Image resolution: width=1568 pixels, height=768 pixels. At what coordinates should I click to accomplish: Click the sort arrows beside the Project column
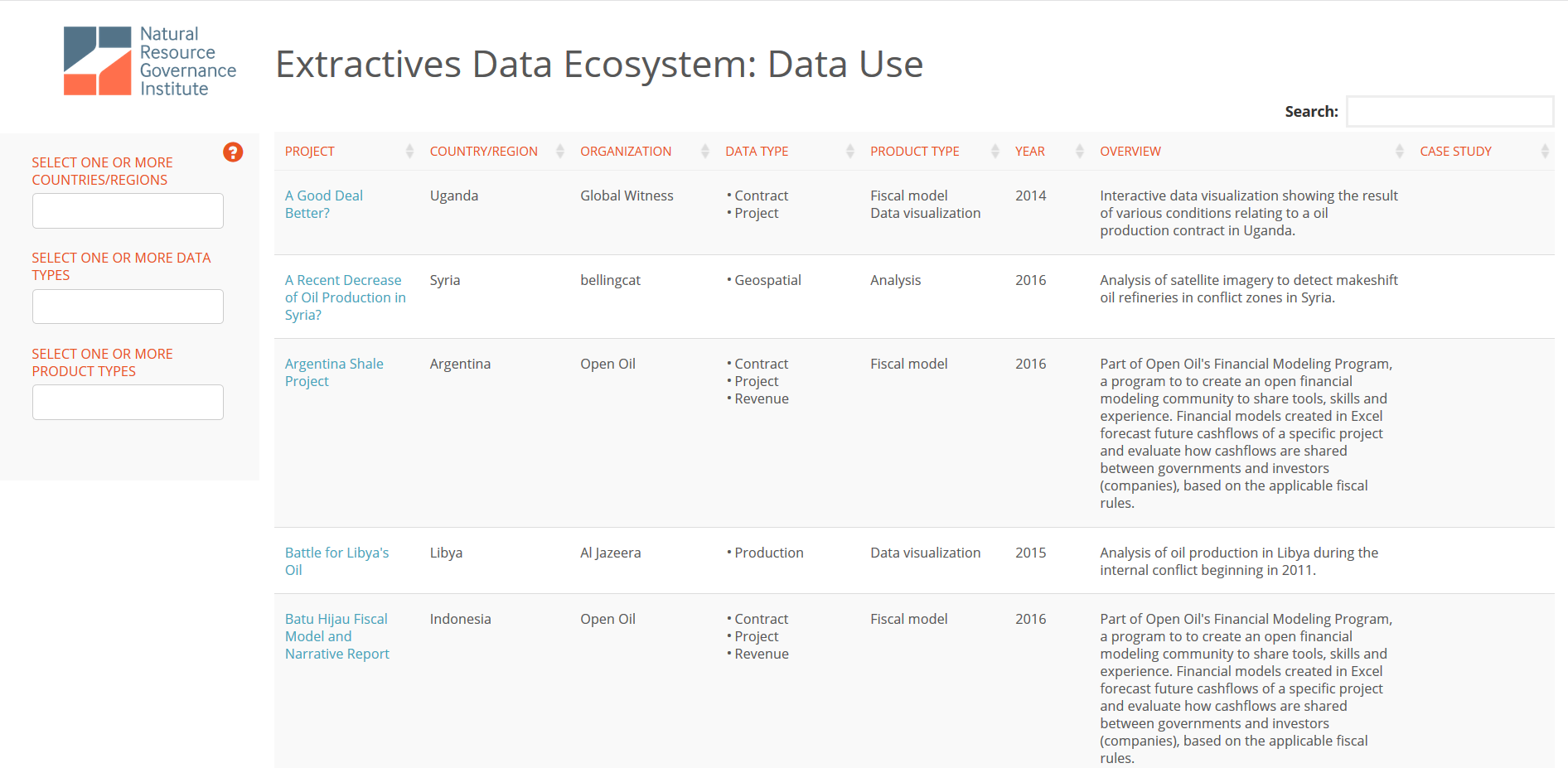pyautogui.click(x=409, y=151)
